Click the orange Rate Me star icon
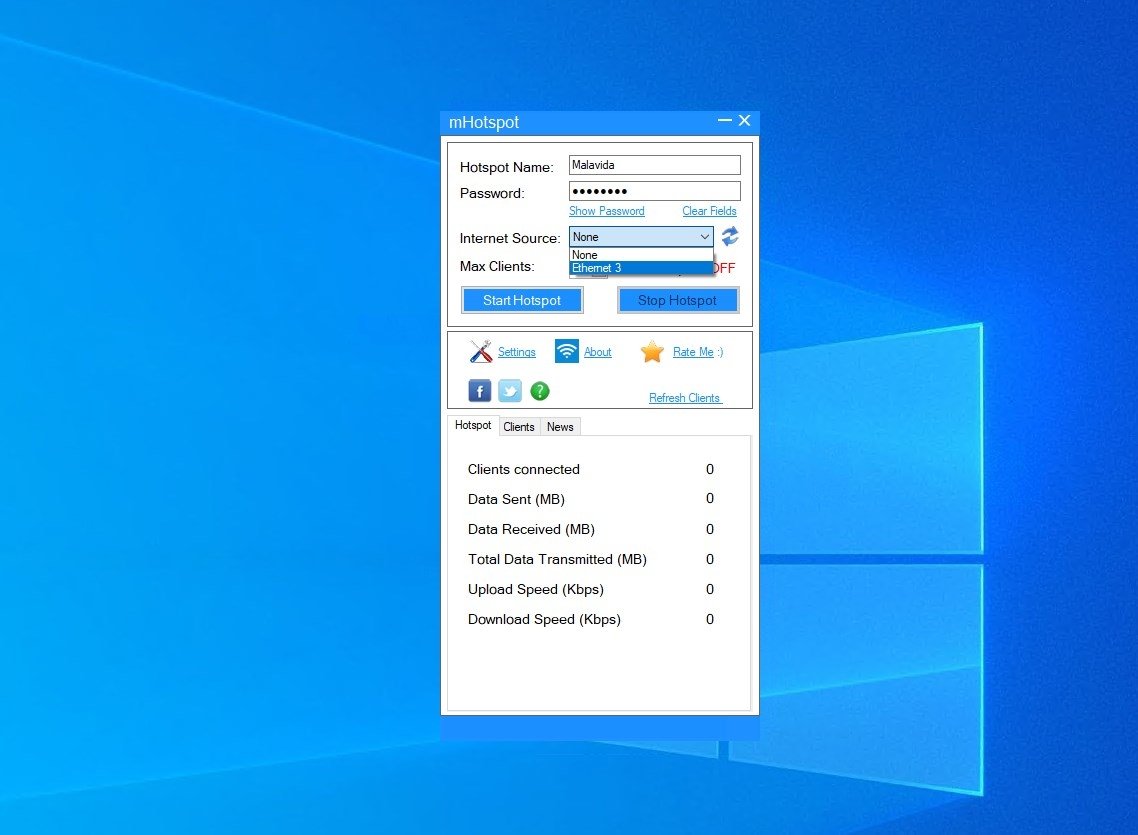Image resolution: width=1138 pixels, height=835 pixels. 652,351
